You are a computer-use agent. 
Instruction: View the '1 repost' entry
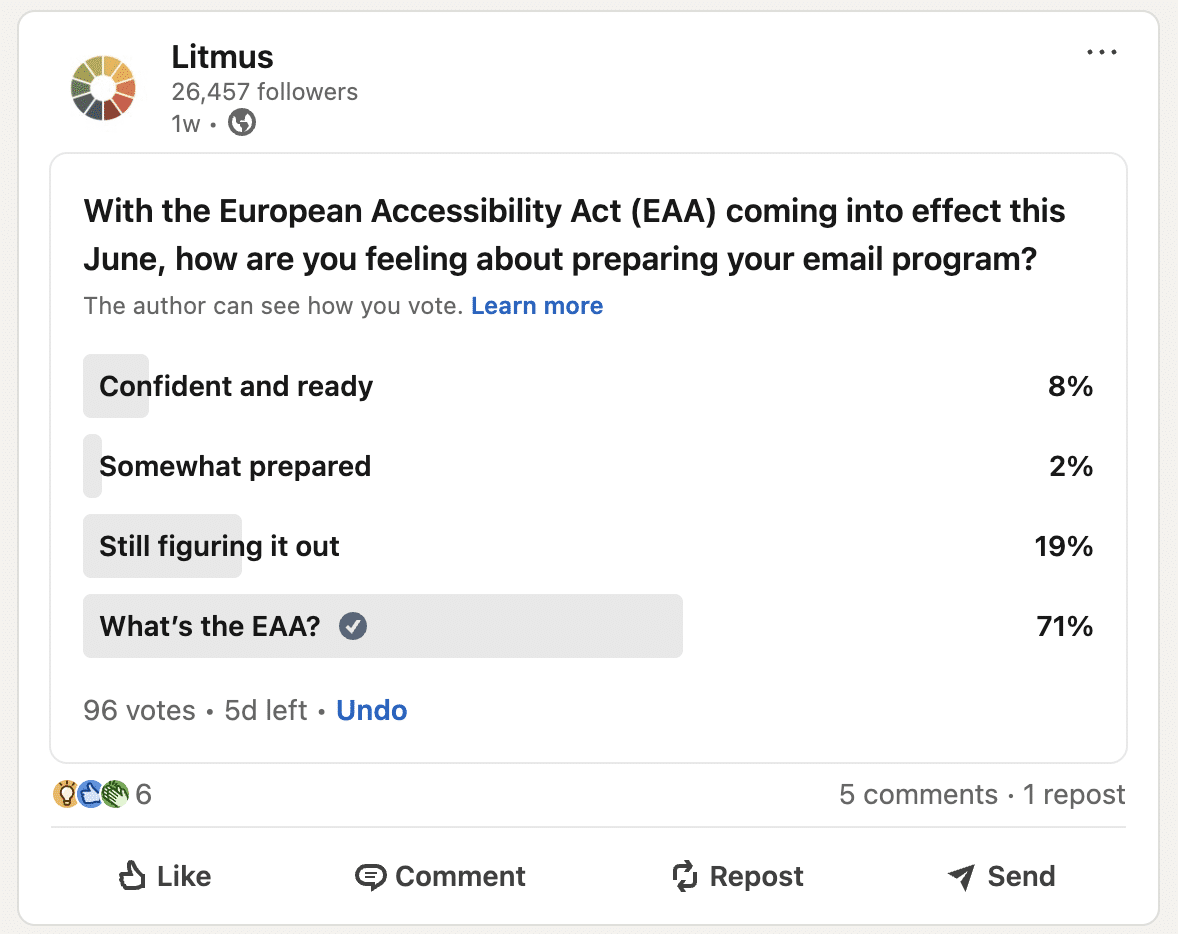tap(1073, 794)
